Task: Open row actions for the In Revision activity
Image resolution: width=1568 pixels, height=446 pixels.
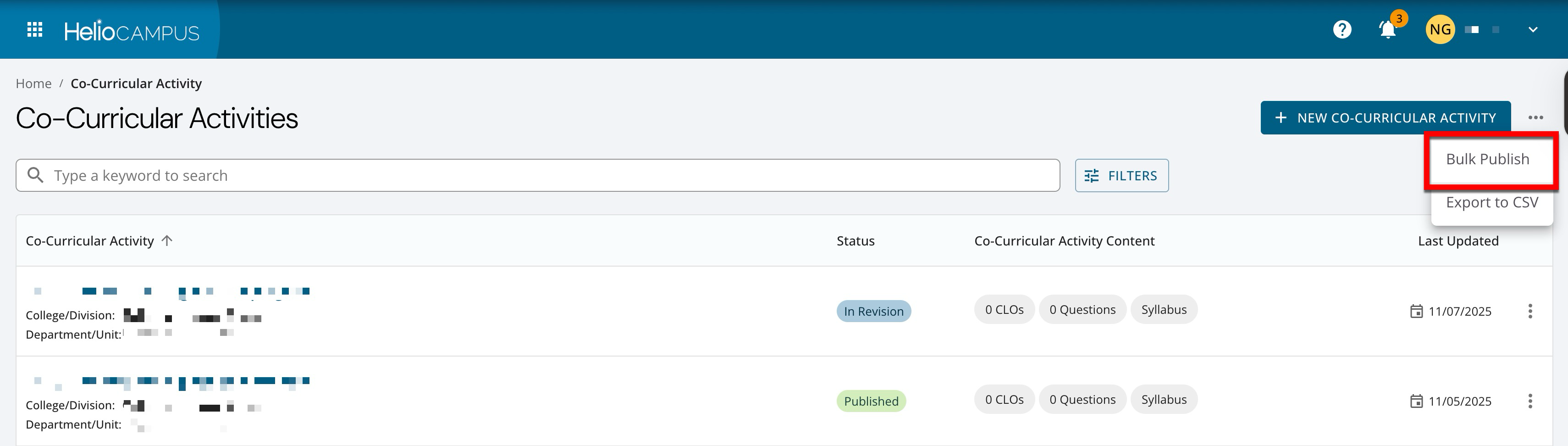Action: coord(1529,312)
